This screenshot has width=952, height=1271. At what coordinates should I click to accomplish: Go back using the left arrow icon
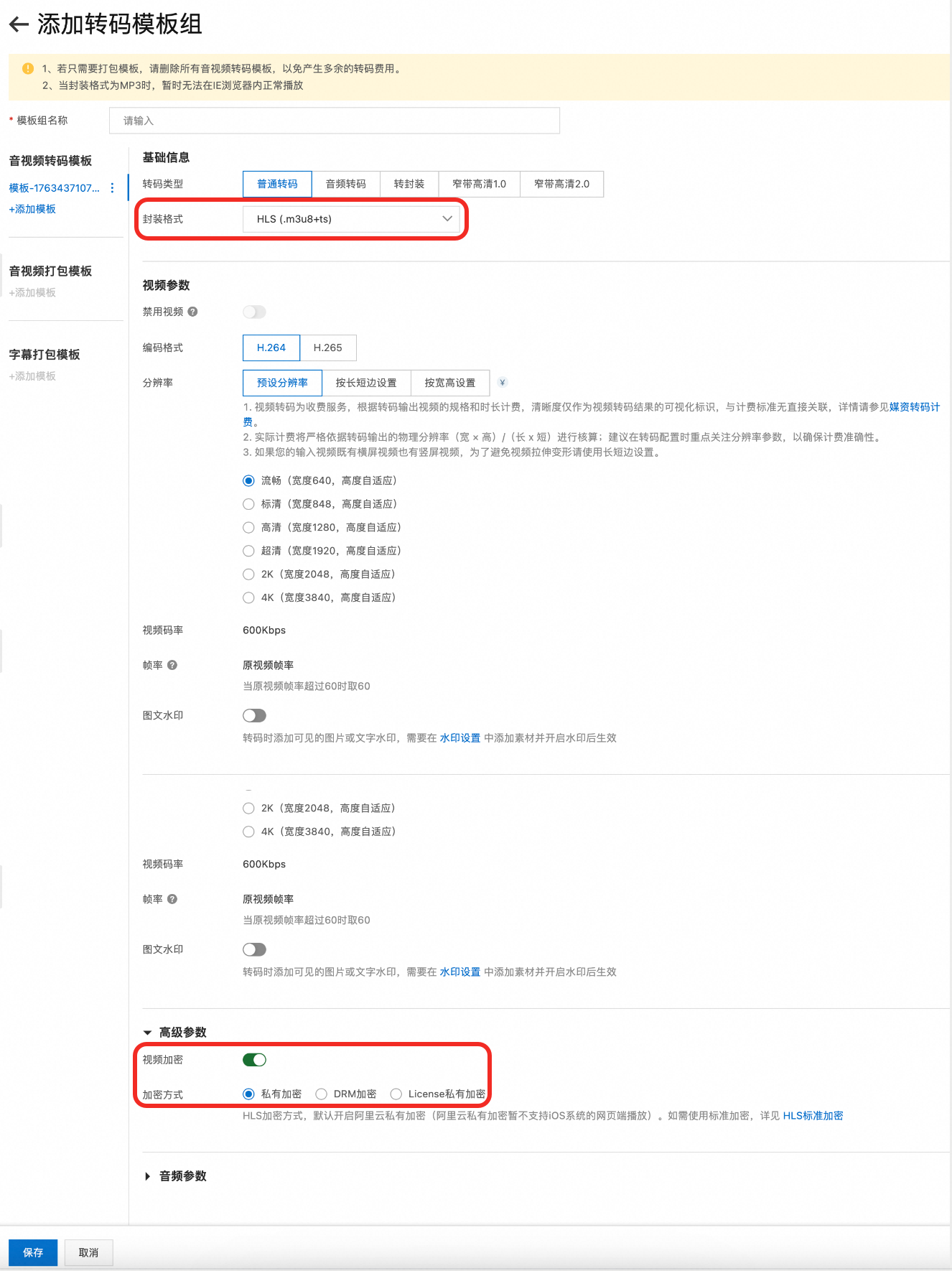click(x=19, y=25)
